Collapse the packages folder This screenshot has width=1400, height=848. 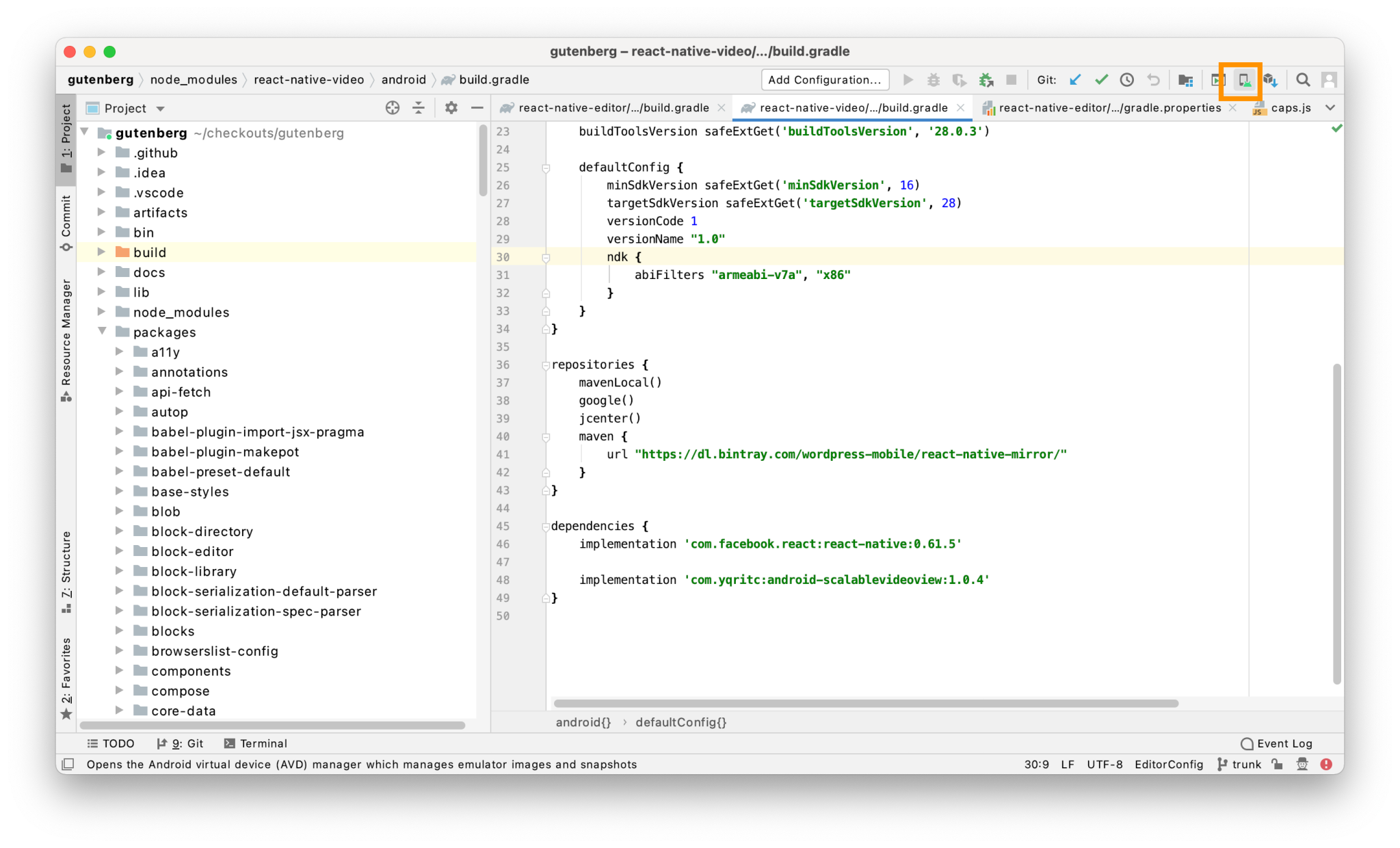click(x=103, y=332)
